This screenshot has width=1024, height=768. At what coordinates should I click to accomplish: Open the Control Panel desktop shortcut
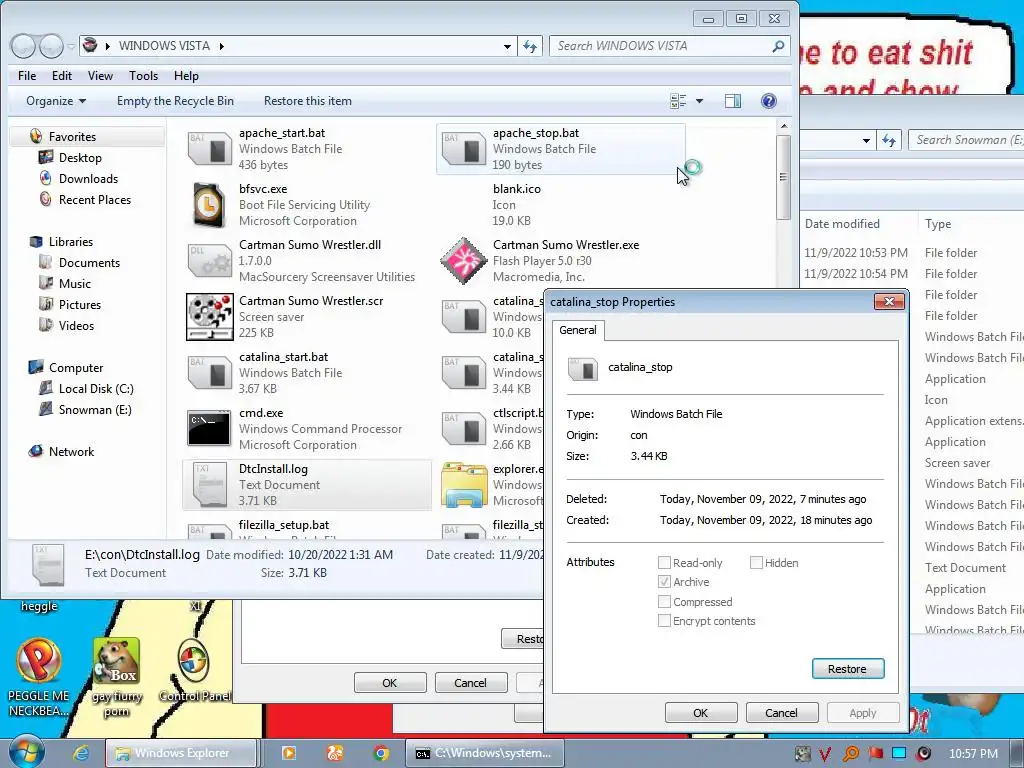194,669
